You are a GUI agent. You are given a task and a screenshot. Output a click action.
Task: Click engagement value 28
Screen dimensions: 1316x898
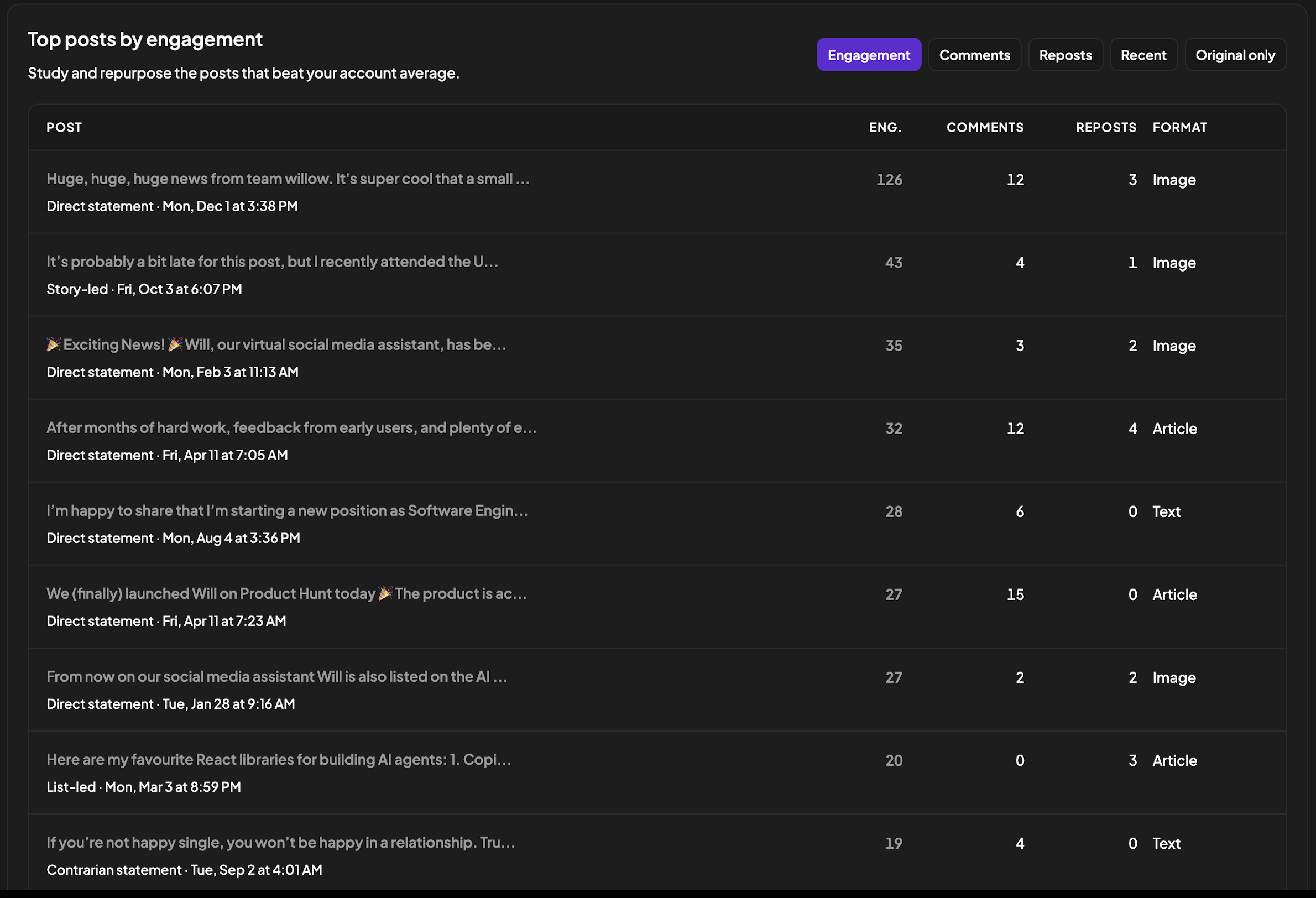click(x=894, y=511)
